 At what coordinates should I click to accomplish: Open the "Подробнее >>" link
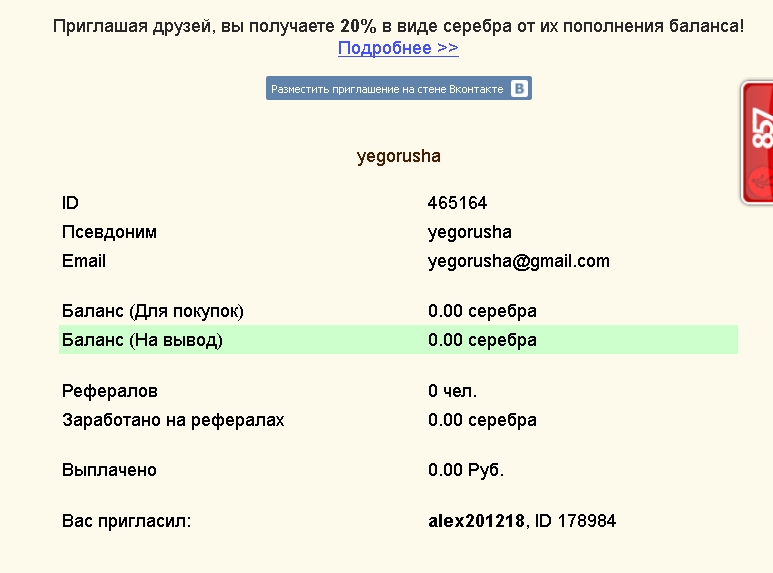(x=398, y=48)
